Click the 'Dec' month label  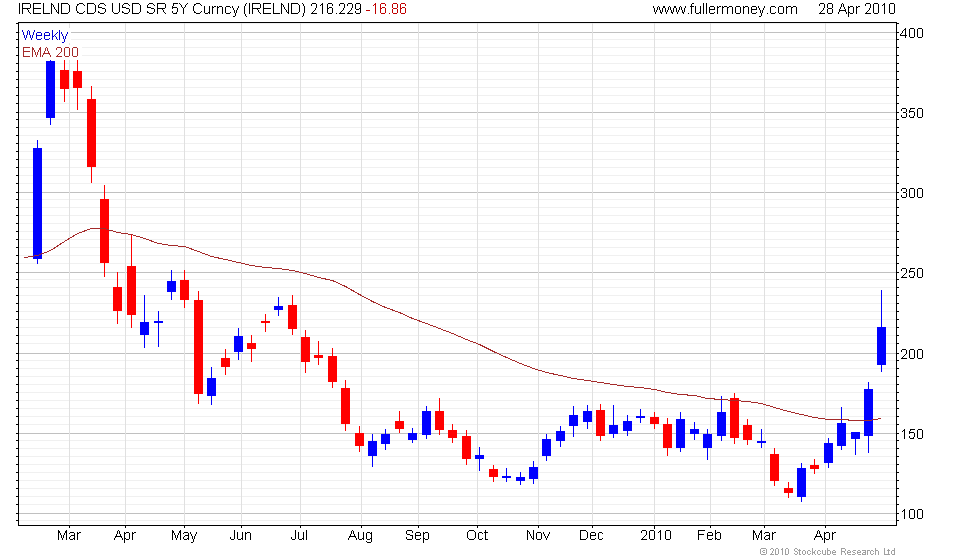591,536
